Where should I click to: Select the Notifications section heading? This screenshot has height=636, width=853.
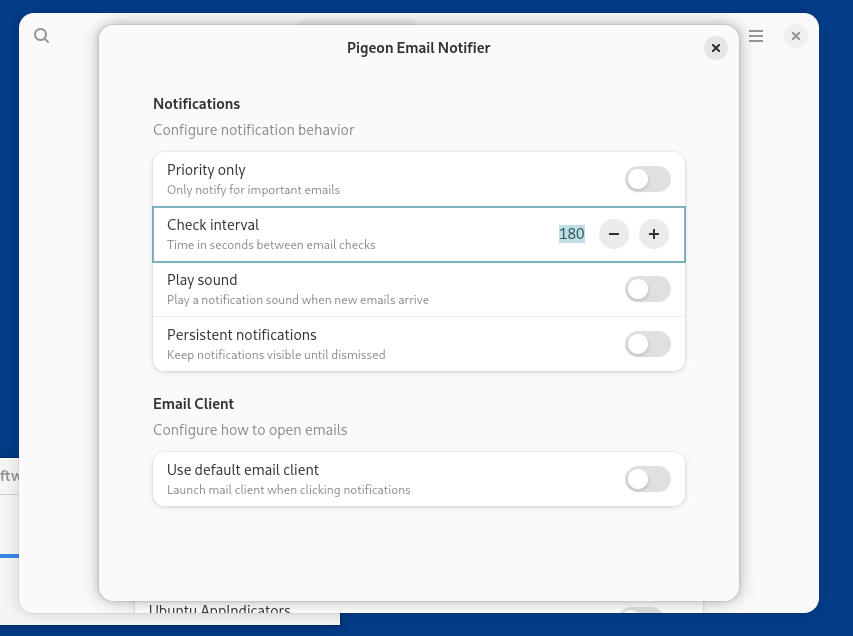click(x=196, y=104)
